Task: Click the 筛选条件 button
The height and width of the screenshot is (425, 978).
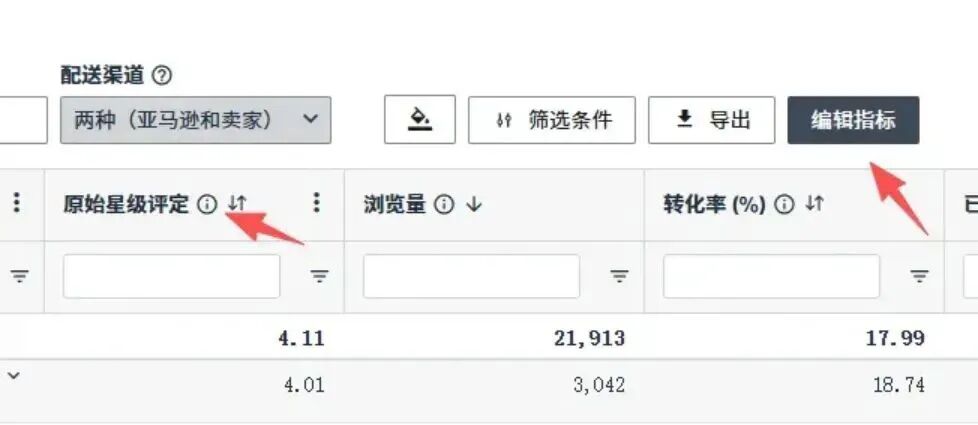Action: coord(552,120)
